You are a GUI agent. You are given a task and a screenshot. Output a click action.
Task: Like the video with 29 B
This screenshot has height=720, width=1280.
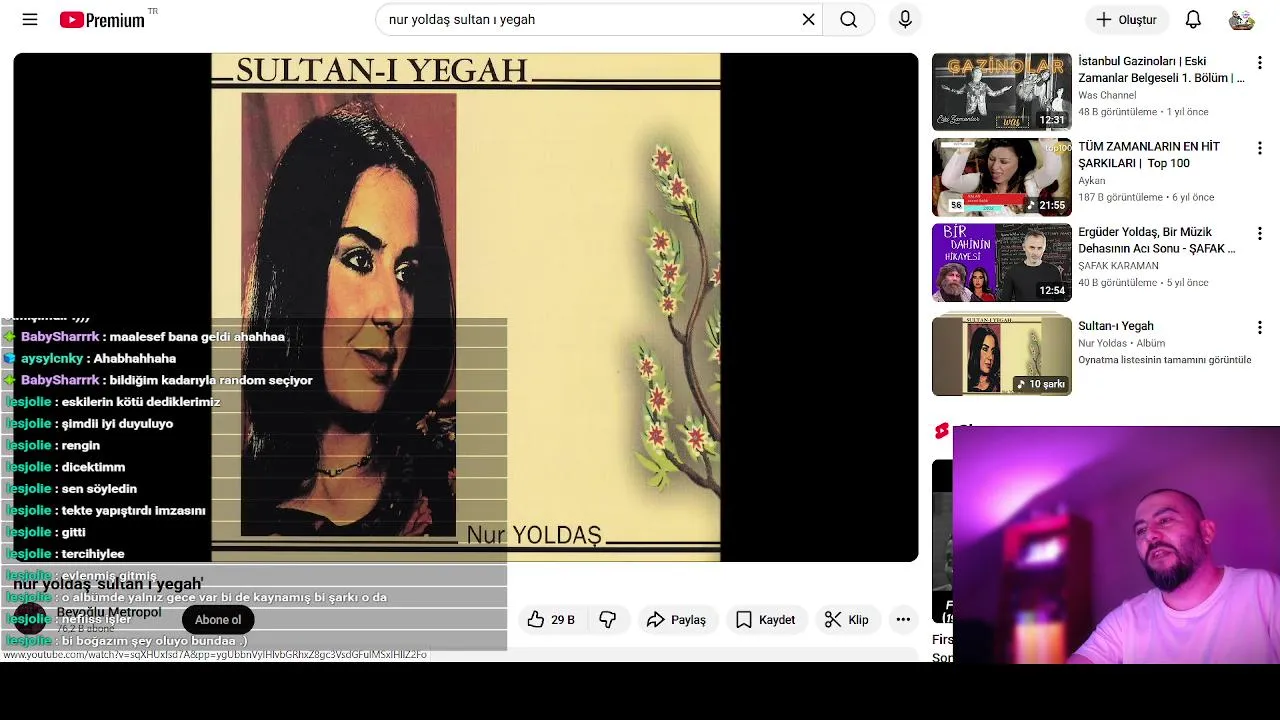[x=551, y=620]
